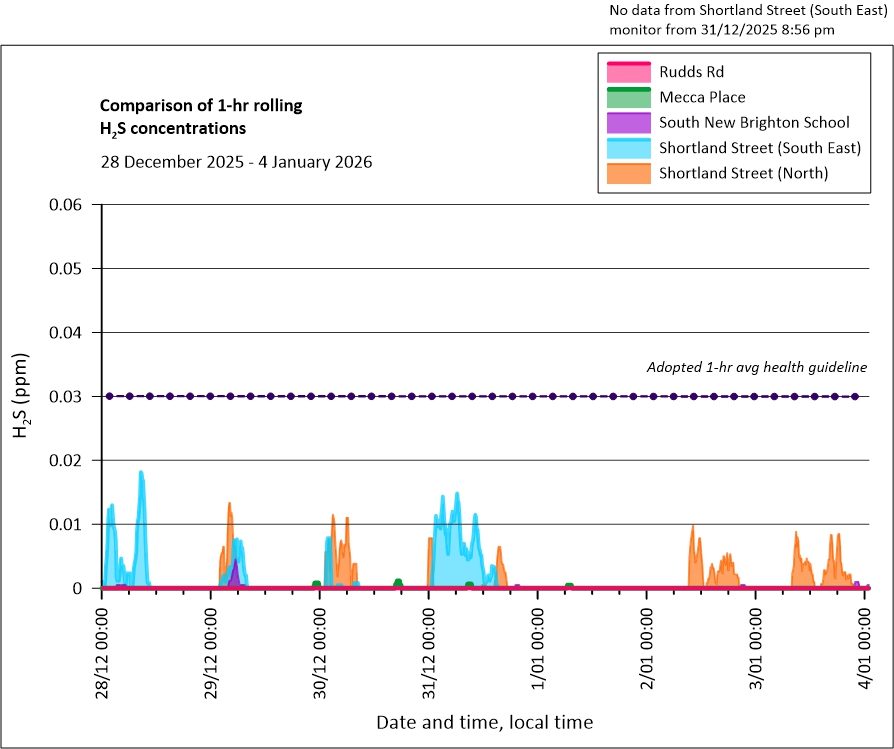Click the orange Shortland Street (North) swatch
894x749 pixels.
point(627,173)
